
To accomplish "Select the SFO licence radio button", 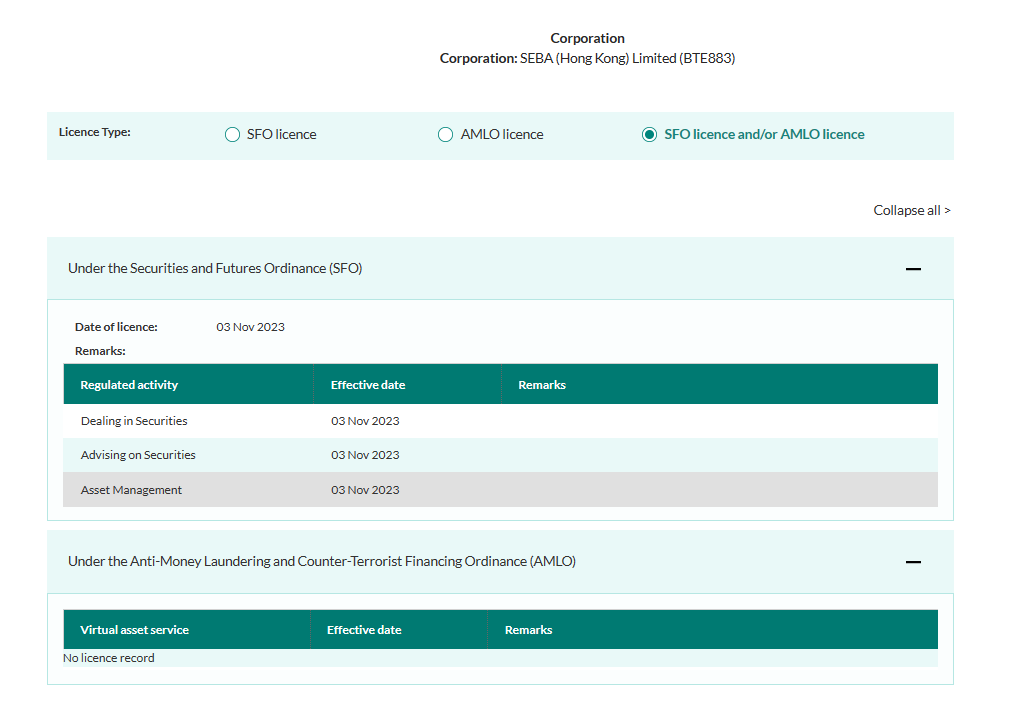I will coord(232,134).
